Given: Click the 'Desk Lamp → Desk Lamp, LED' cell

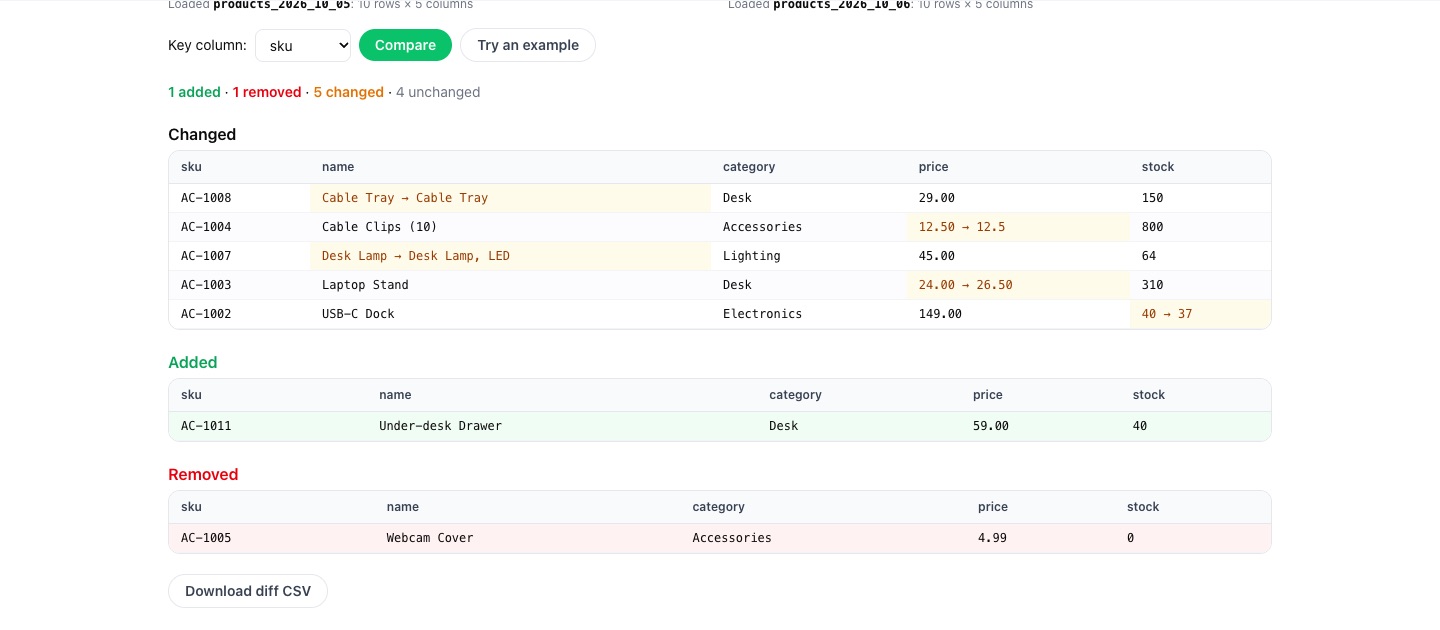Looking at the screenshot, I should click(x=510, y=256).
